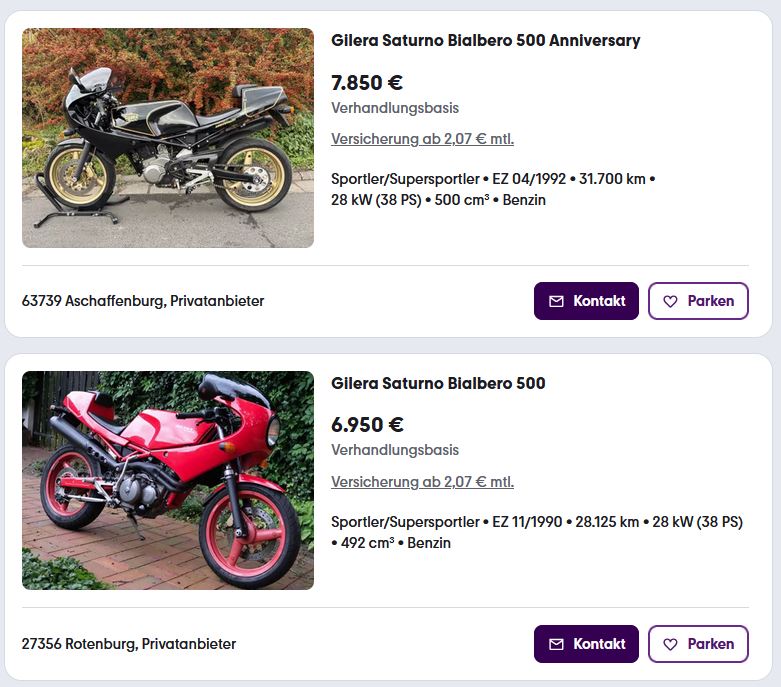Open the Gilera Saturno Bialbero 500 Anniversary title

[485, 41]
